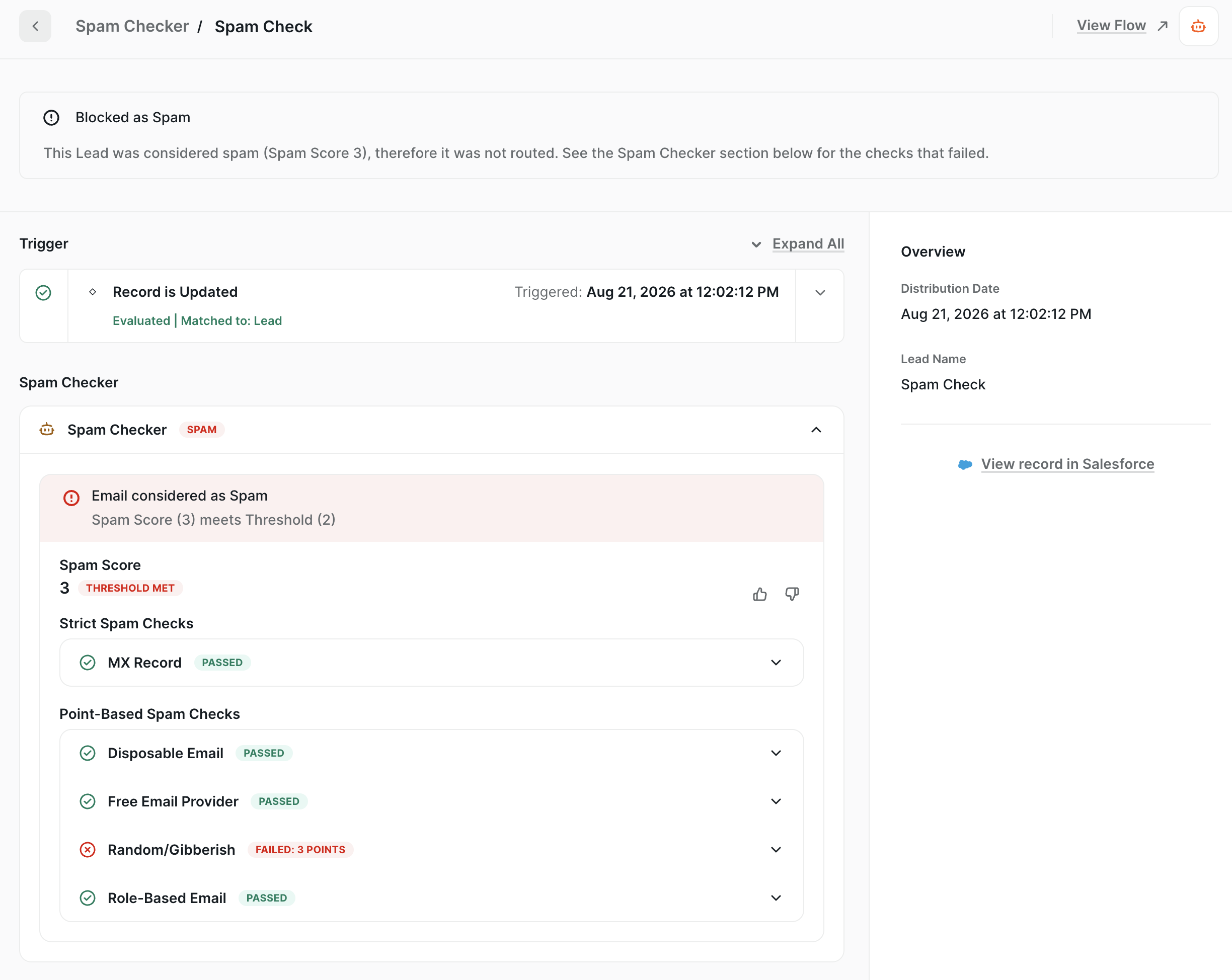Image resolution: width=1232 pixels, height=980 pixels.
Task: Click FAILED: 3 POINTS badge
Action: point(300,850)
